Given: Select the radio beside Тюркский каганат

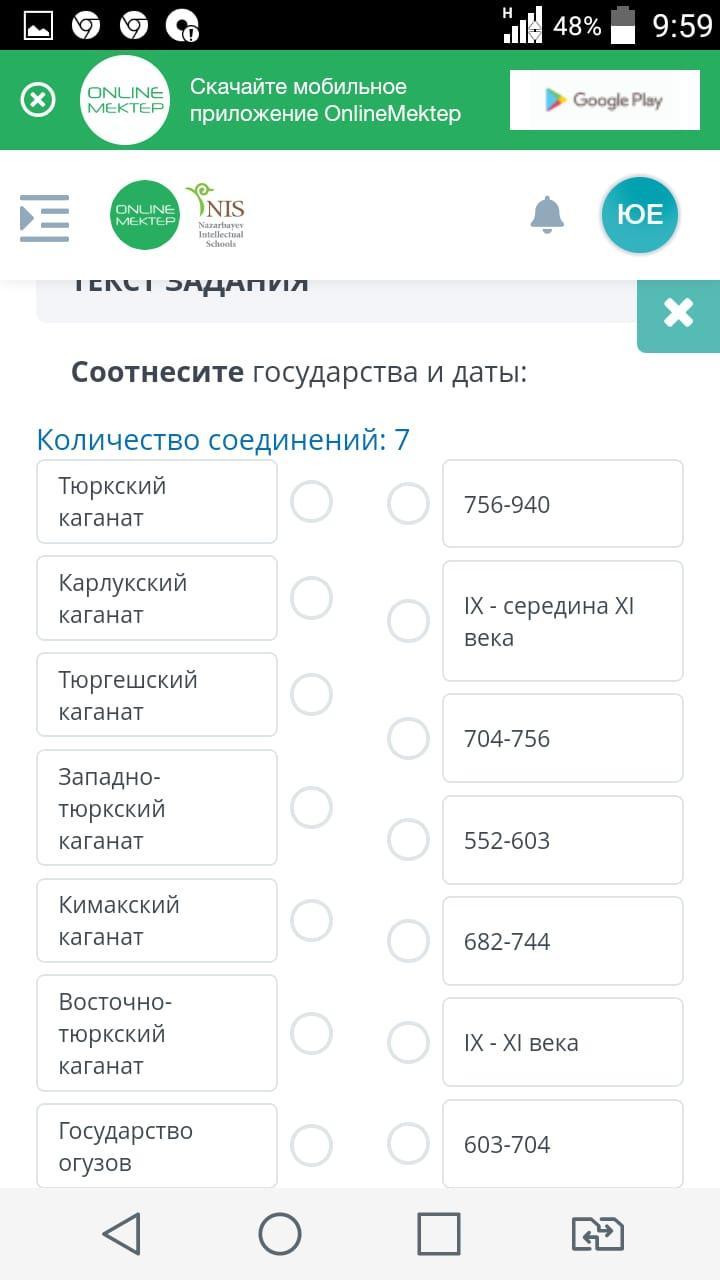Looking at the screenshot, I should (x=311, y=501).
